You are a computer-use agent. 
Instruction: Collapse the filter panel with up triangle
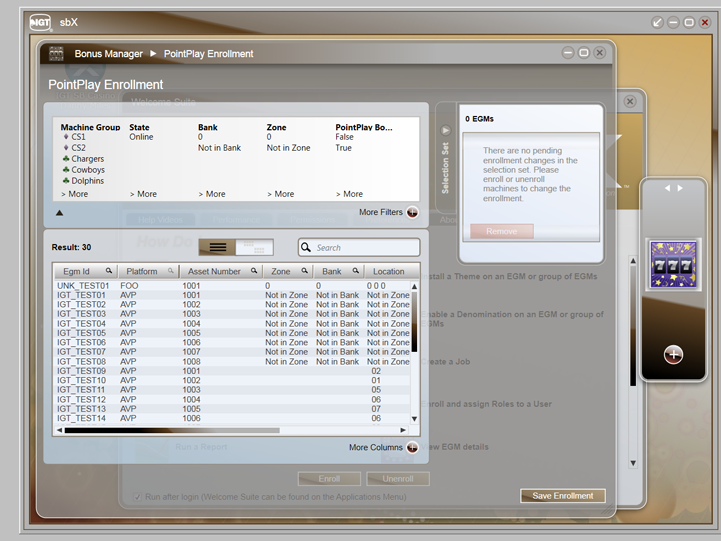click(x=59, y=213)
